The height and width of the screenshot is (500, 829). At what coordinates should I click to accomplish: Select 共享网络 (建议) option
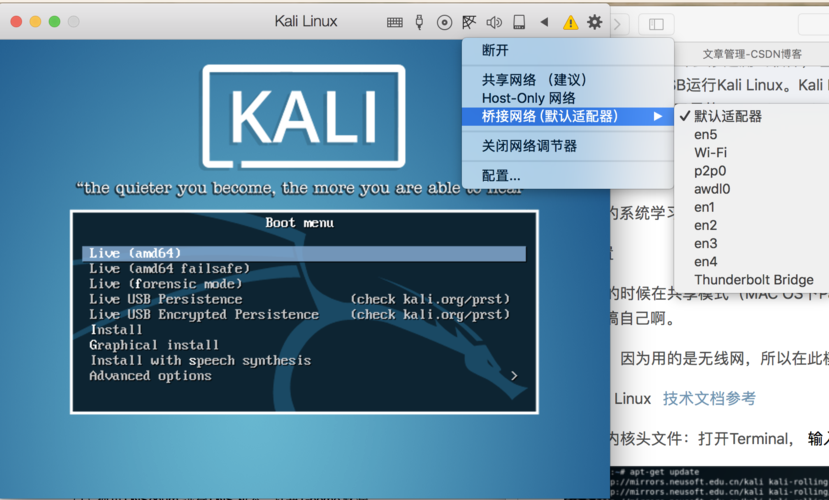568,80
